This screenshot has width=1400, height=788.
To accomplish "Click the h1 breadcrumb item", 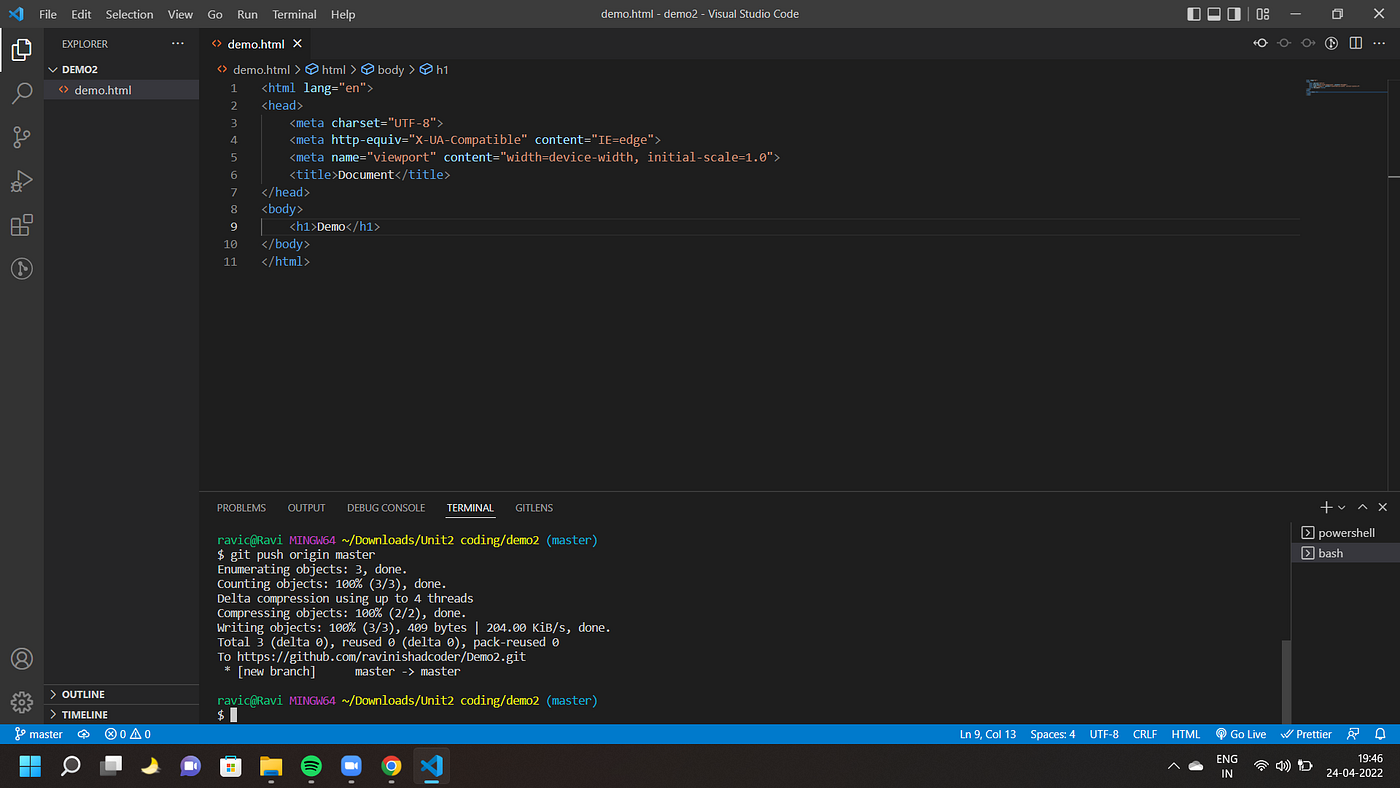I will coord(435,70).
